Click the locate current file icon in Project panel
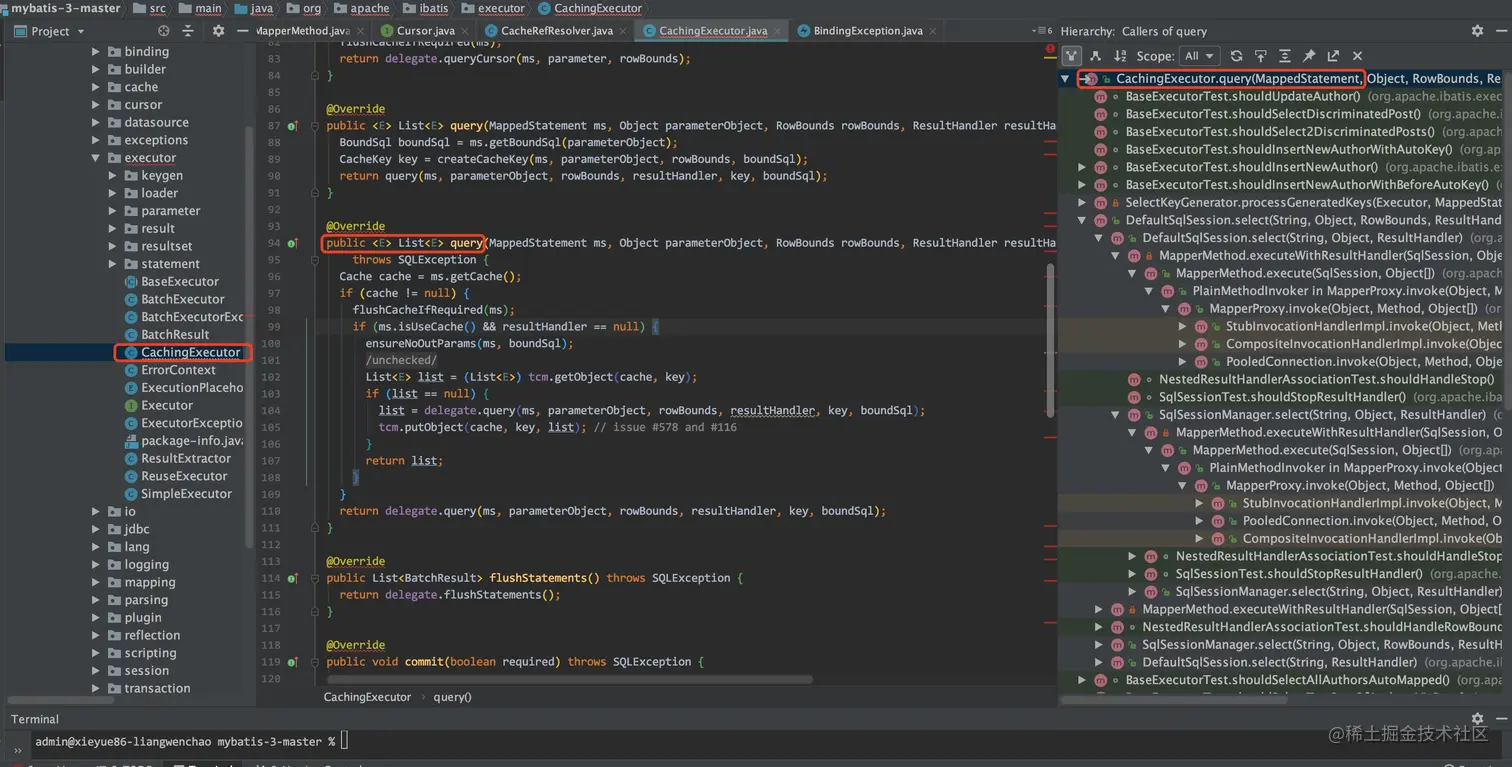Screen dimensions: 1512x767 pos(164,31)
